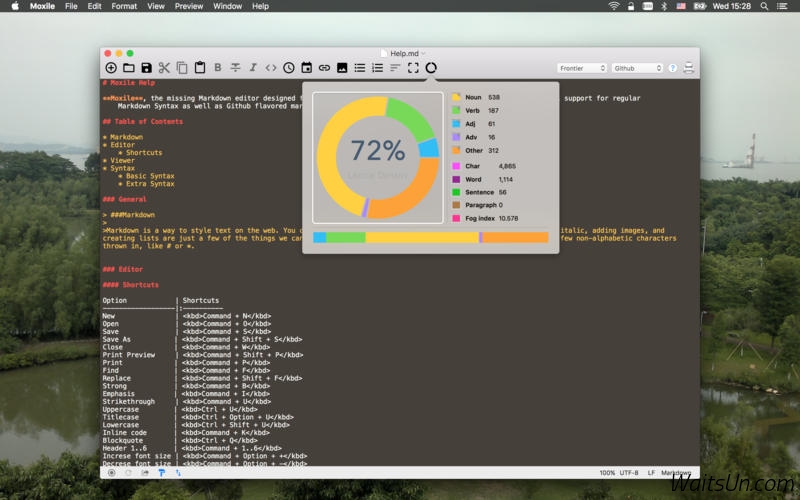The width and height of the screenshot is (800, 500).
Task: Click the yellow Noun color swatch
Action: click(x=456, y=97)
